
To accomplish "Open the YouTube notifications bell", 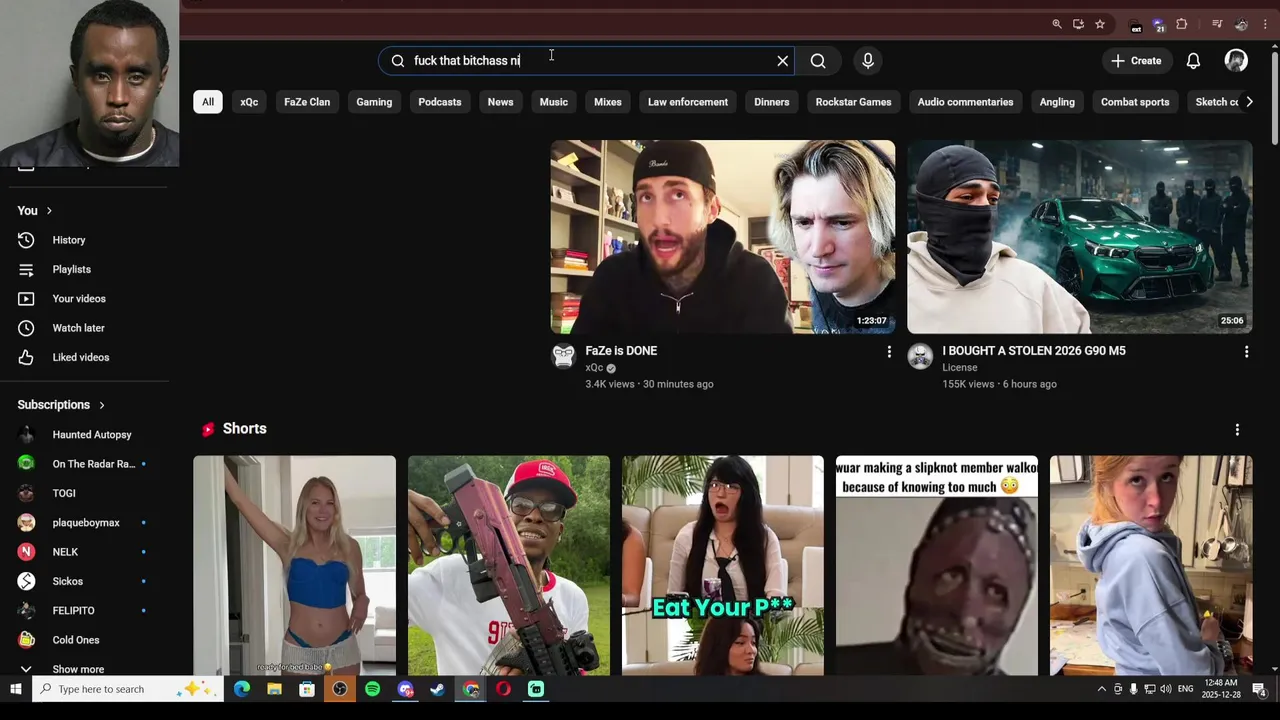I will [x=1193, y=61].
